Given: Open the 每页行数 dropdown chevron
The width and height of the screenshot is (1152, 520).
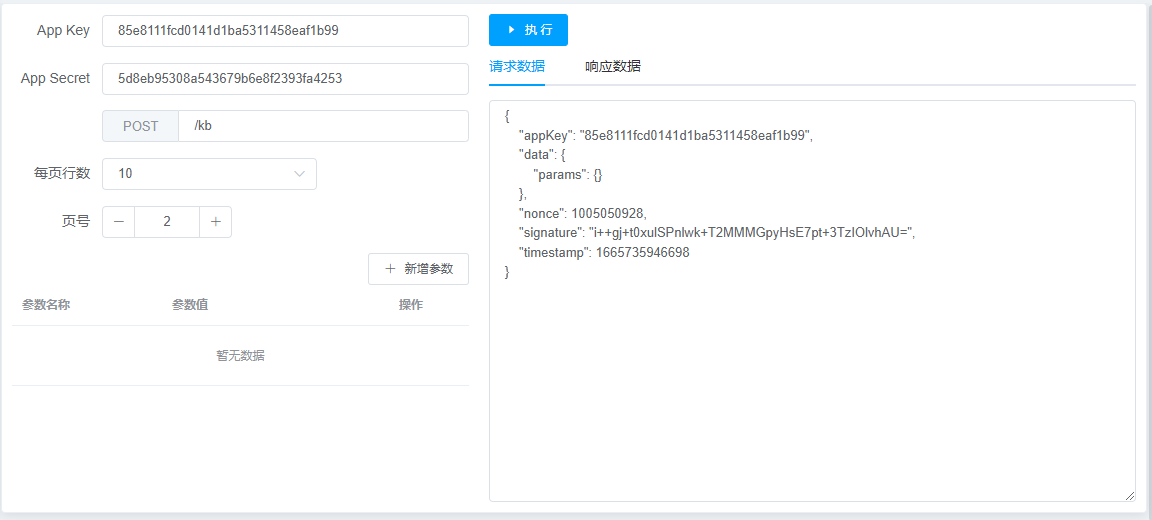Looking at the screenshot, I should pyautogui.click(x=299, y=174).
